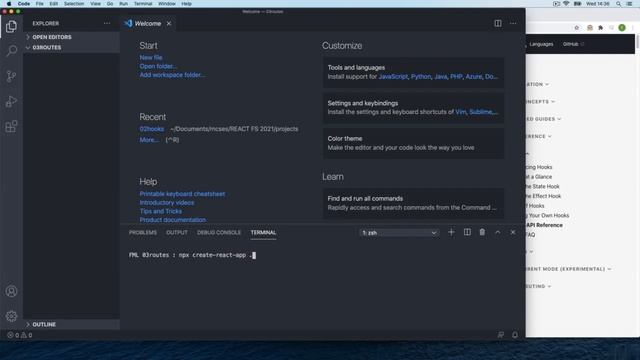The image size is (640, 360).
Task: Open Product documentation link
Action: [x=173, y=220]
